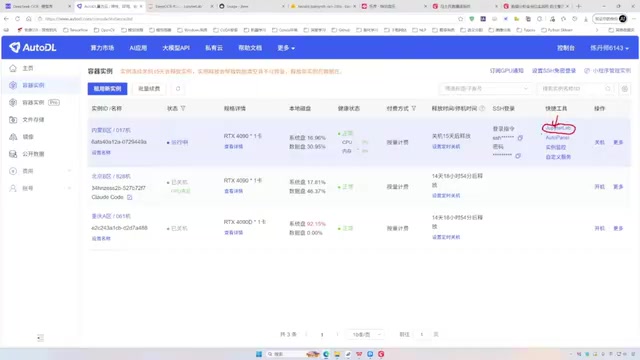Screen dimensions: 640x360
Task: Open 实例监控 for the 017机 instance
Action: coord(556,147)
